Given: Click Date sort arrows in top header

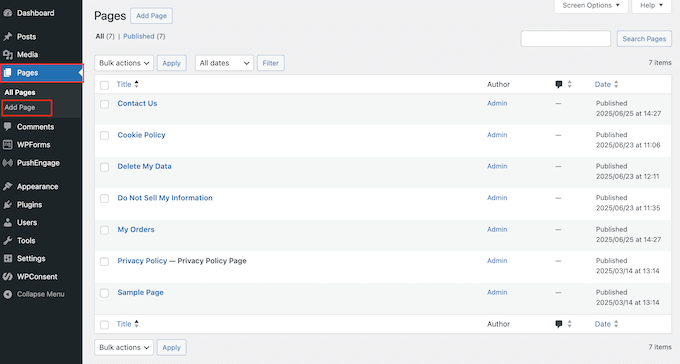Looking at the screenshot, I should [616, 85].
